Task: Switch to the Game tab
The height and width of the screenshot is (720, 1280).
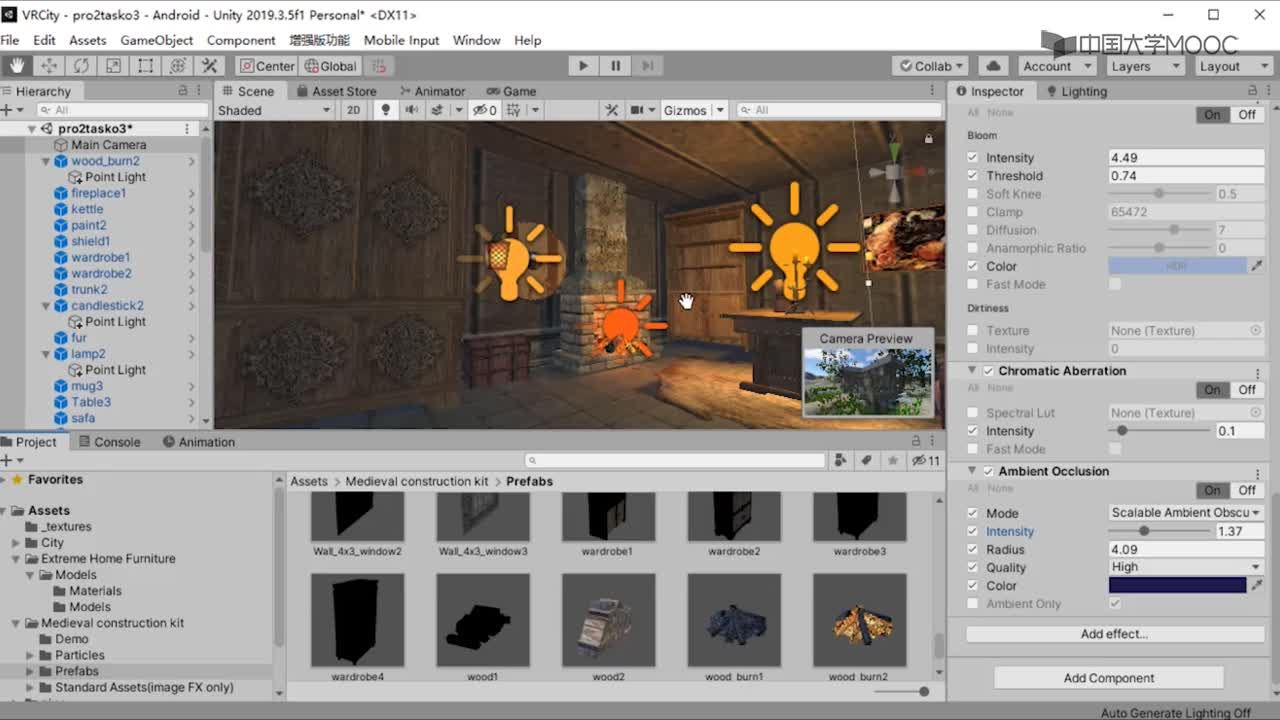Action: coord(511,91)
